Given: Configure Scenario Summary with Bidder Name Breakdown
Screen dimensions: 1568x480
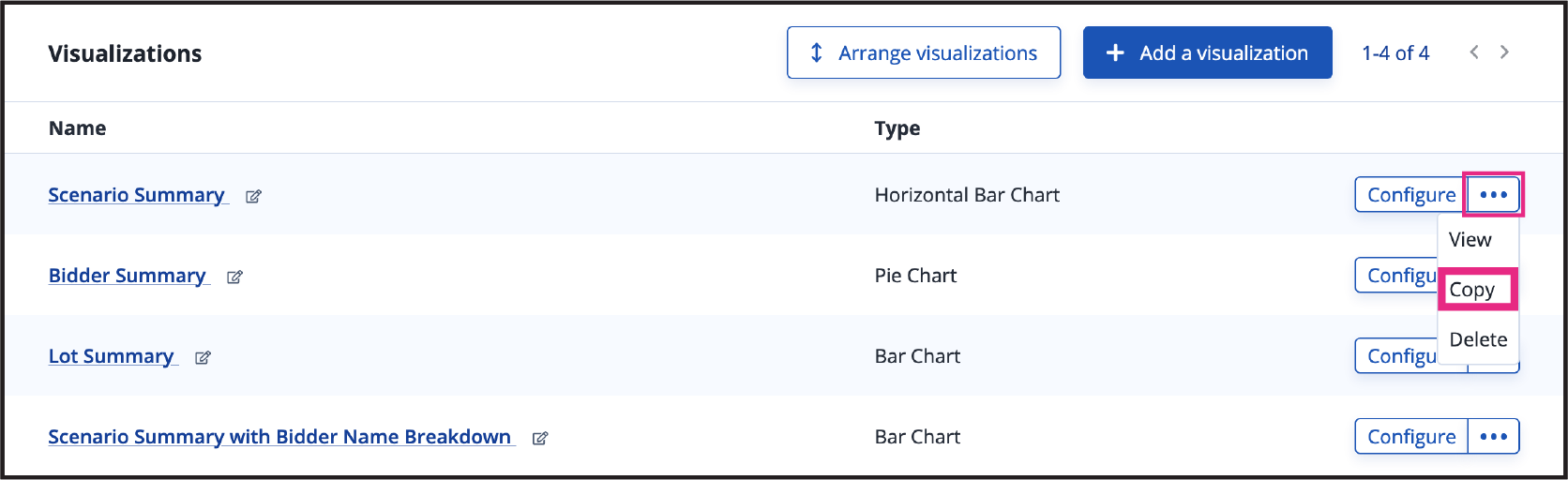Looking at the screenshot, I should (x=1411, y=437).
